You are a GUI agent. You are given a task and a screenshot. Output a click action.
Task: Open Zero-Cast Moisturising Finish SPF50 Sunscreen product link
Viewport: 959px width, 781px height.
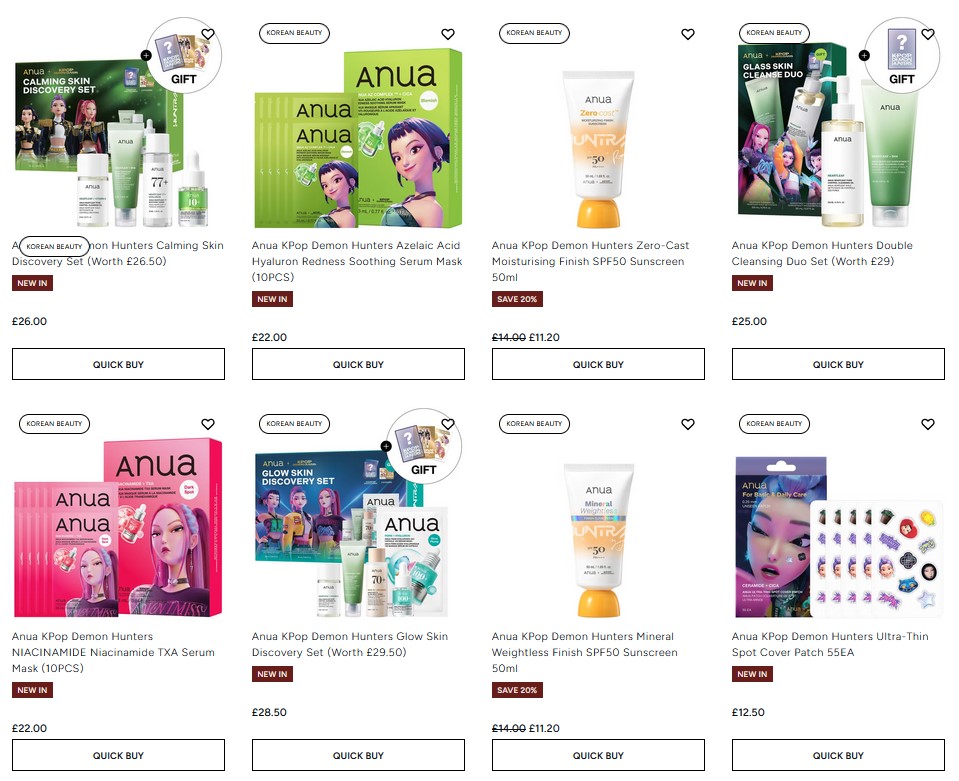point(590,261)
